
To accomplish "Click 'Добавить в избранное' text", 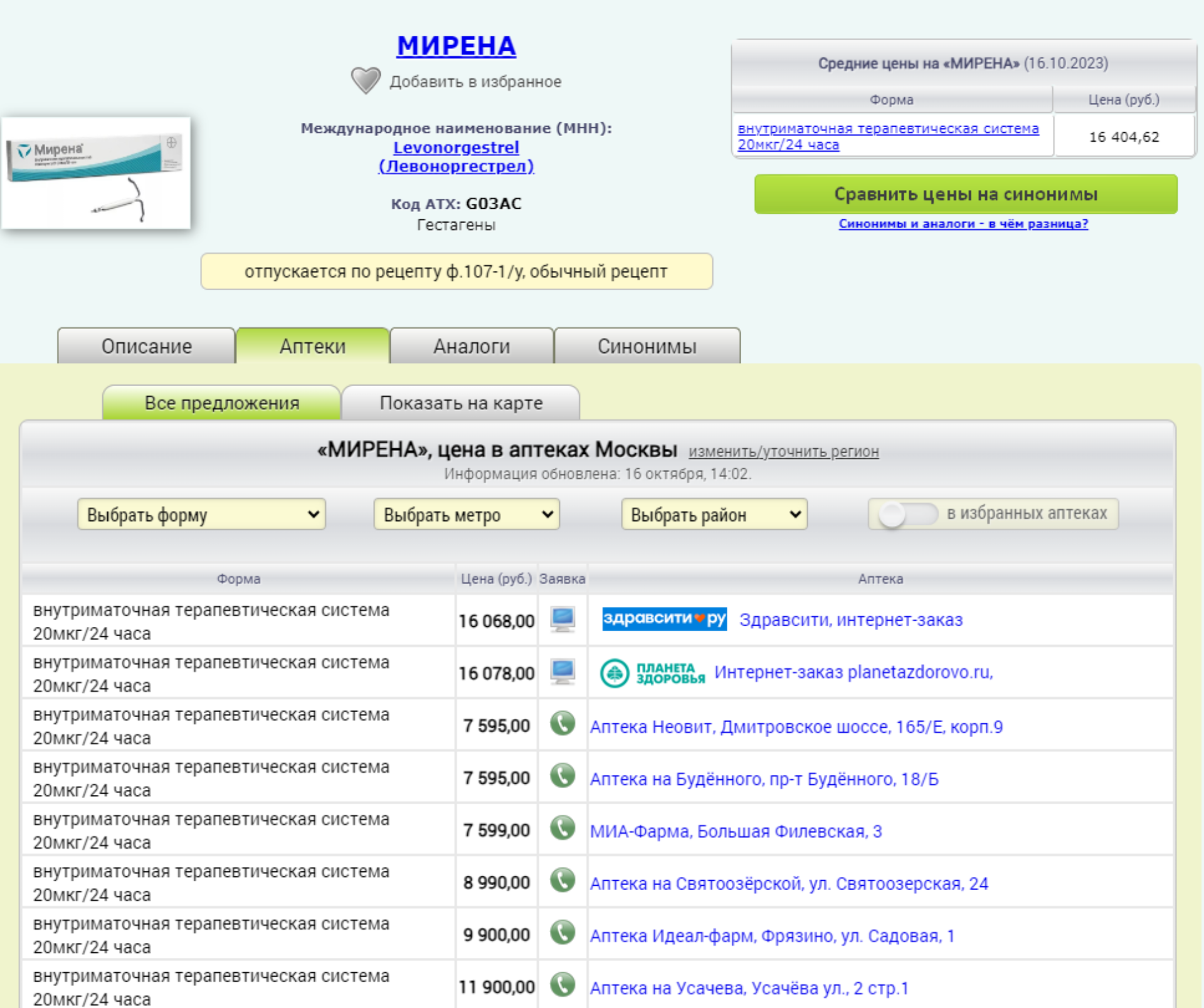I will (x=475, y=81).
